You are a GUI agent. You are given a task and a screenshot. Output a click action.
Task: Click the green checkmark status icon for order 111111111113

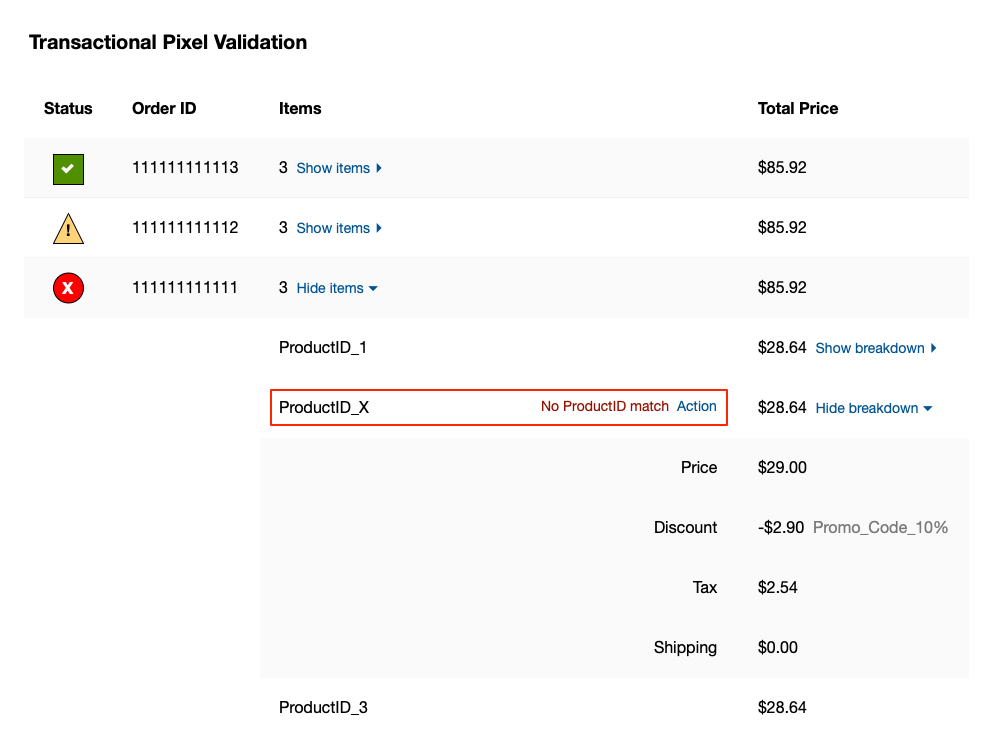click(68, 169)
